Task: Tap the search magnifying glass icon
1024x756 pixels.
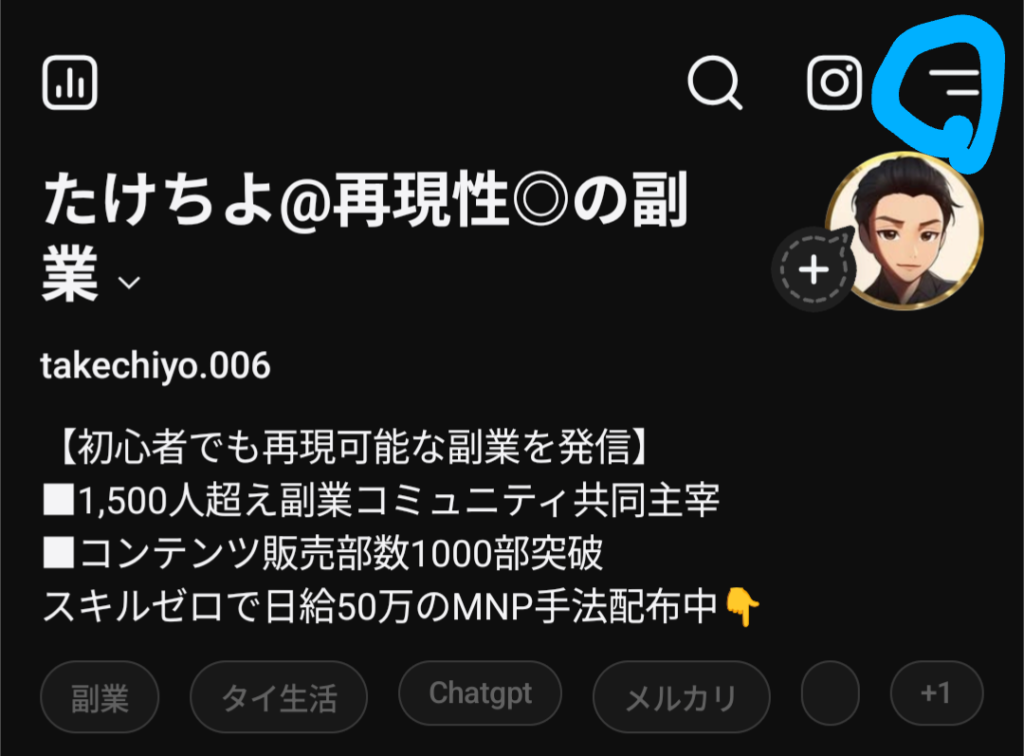Action: [715, 82]
